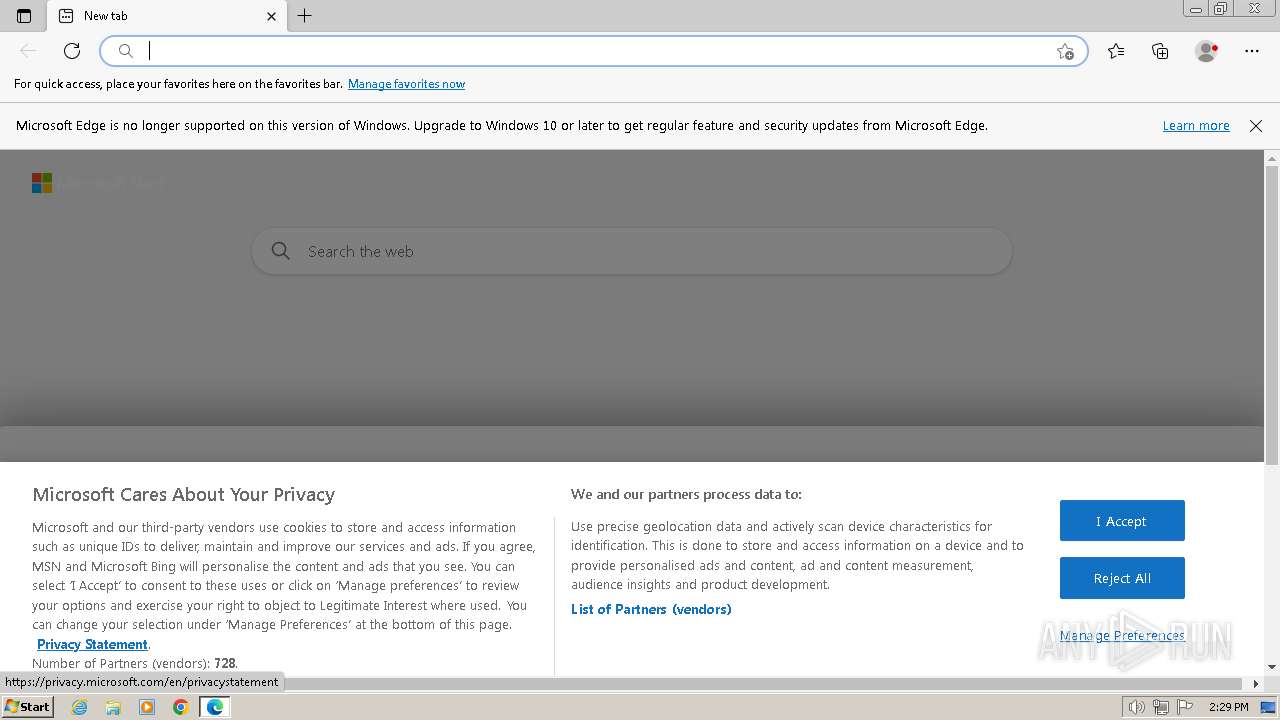Screen dimensions: 1280x720
Task: Click the Action Center flag icon
Action: [1186, 707]
